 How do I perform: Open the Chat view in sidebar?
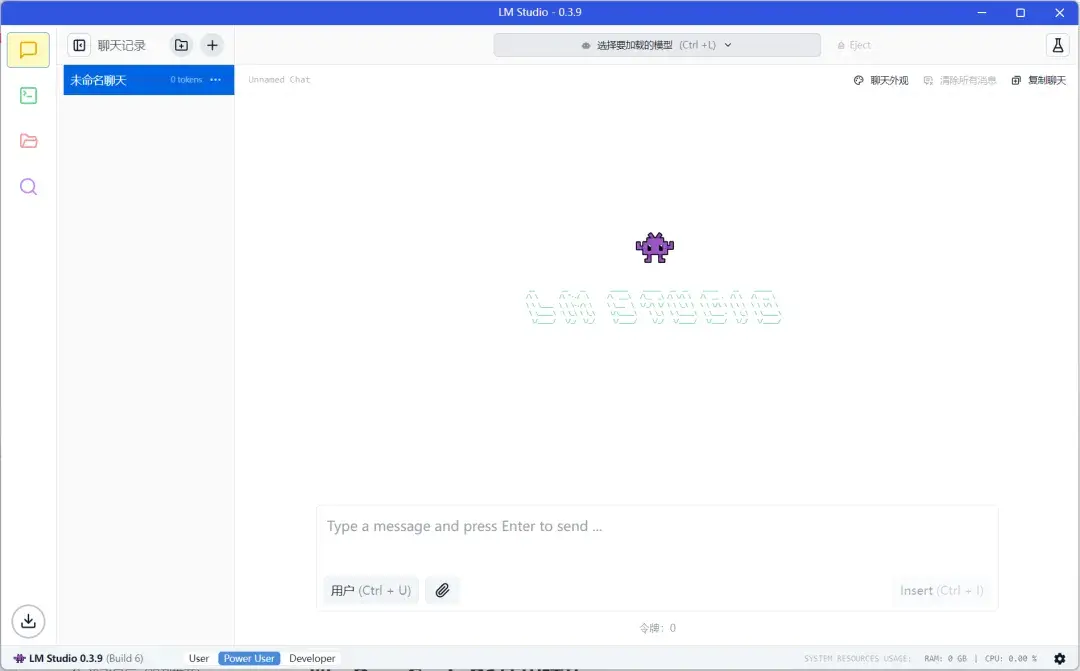click(28, 50)
